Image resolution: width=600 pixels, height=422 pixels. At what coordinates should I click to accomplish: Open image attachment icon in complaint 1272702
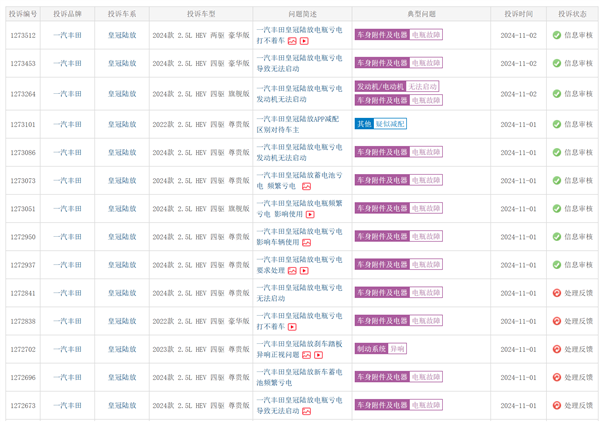[307, 355]
